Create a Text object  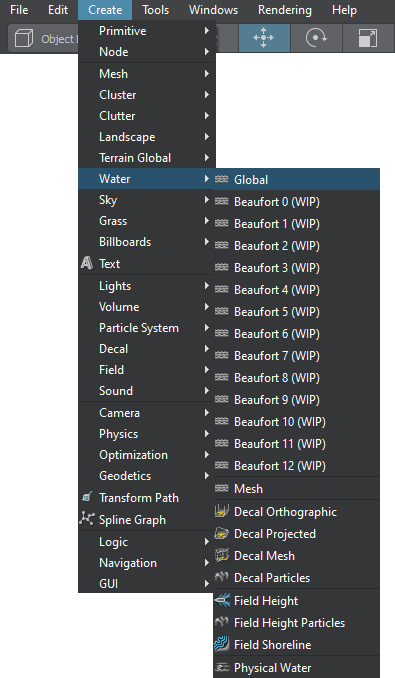pyautogui.click(x=146, y=263)
